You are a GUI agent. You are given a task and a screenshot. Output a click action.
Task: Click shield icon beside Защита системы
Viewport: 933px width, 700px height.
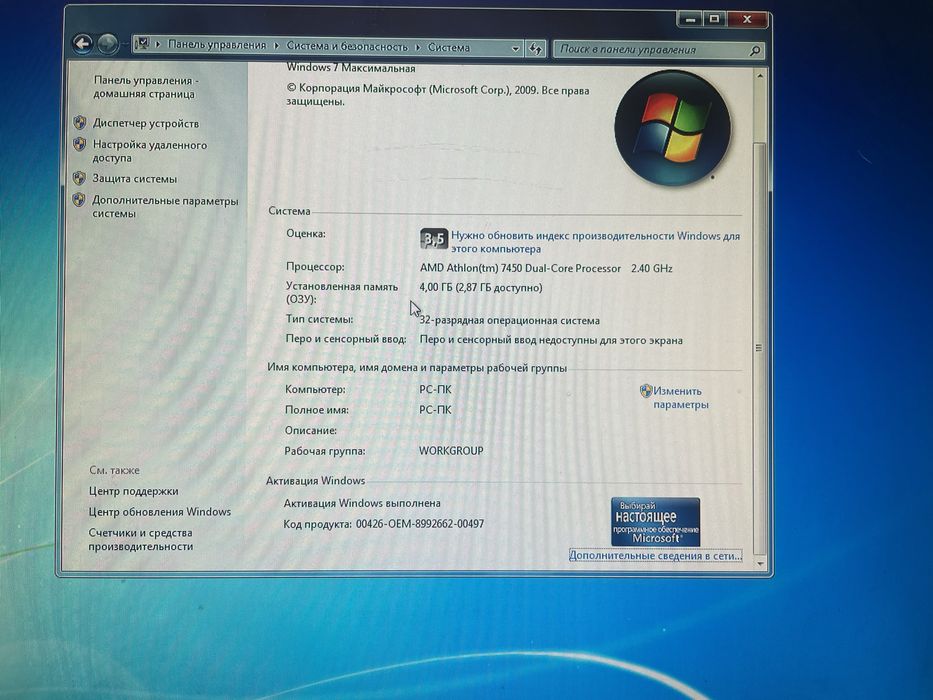click(79, 178)
